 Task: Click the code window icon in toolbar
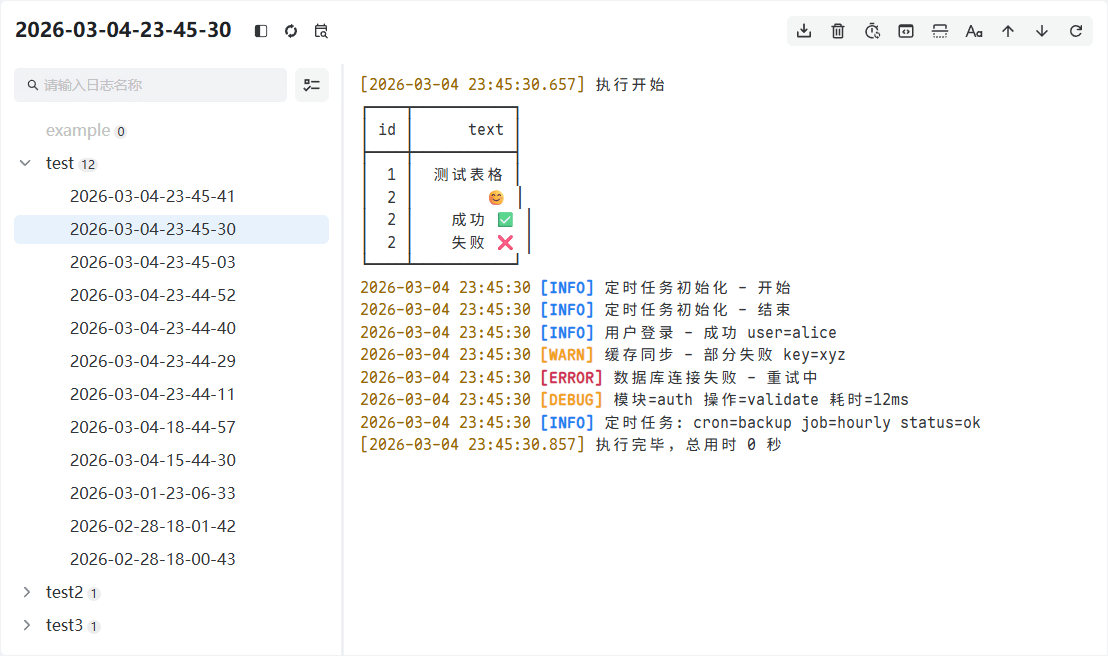(x=906, y=31)
